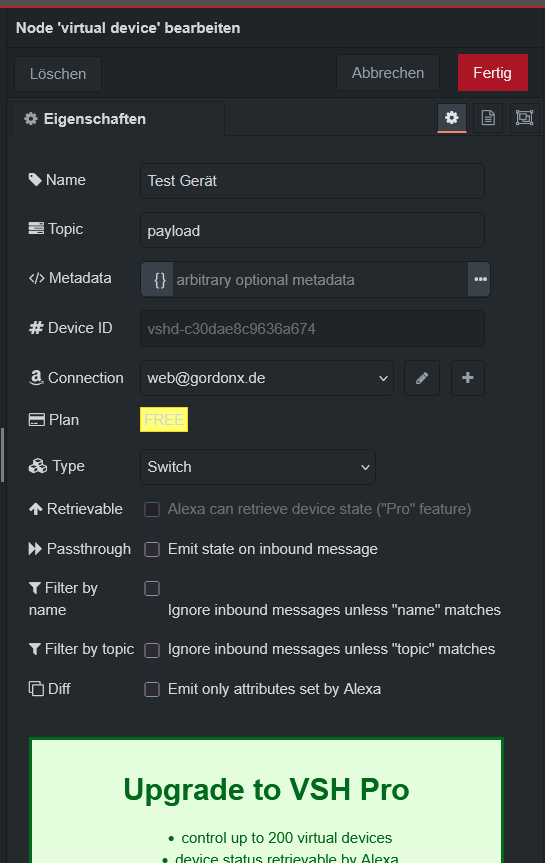Edit the connection with pencil icon

[422, 378]
